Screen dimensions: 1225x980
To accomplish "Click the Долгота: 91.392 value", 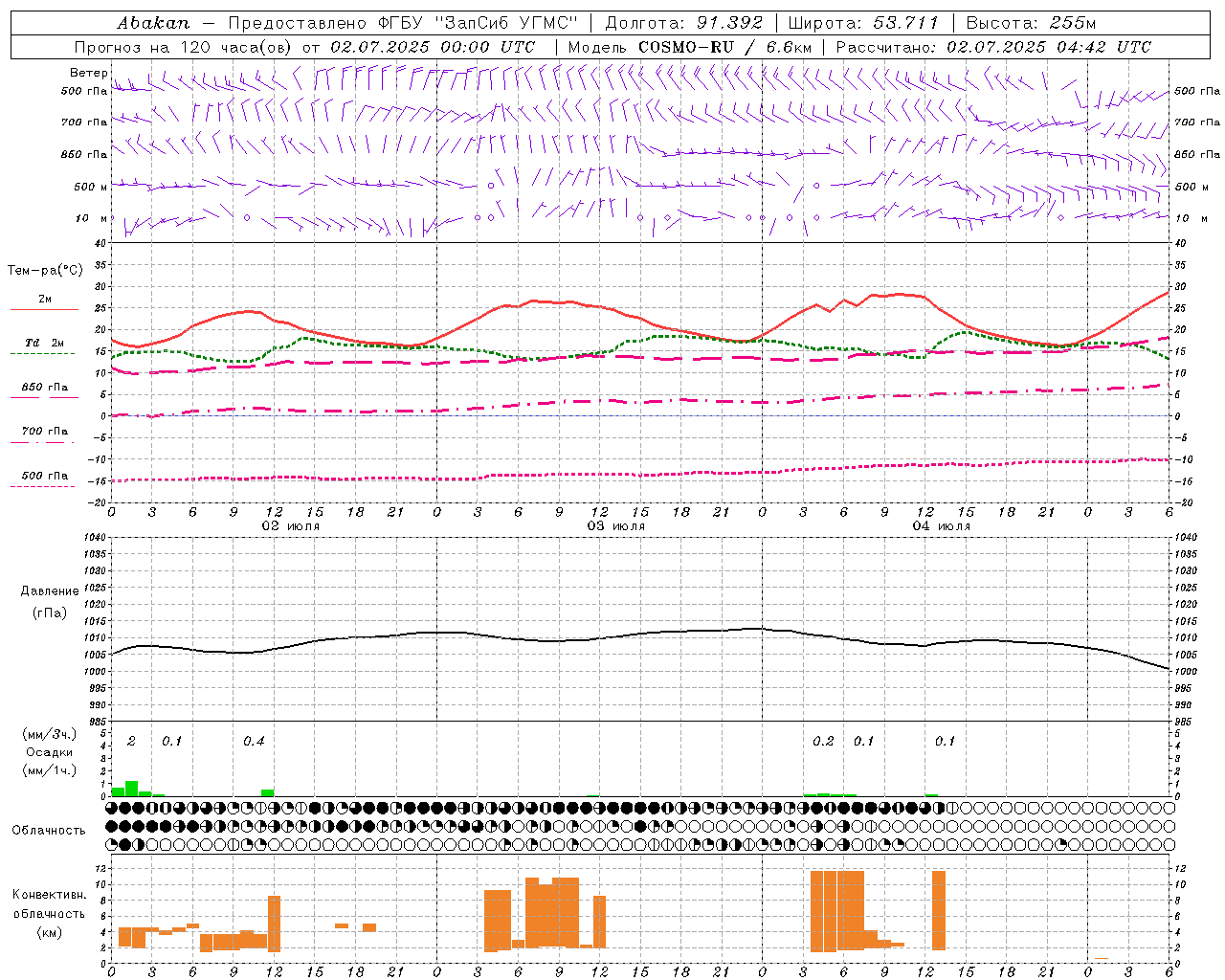I will coord(684,23).
